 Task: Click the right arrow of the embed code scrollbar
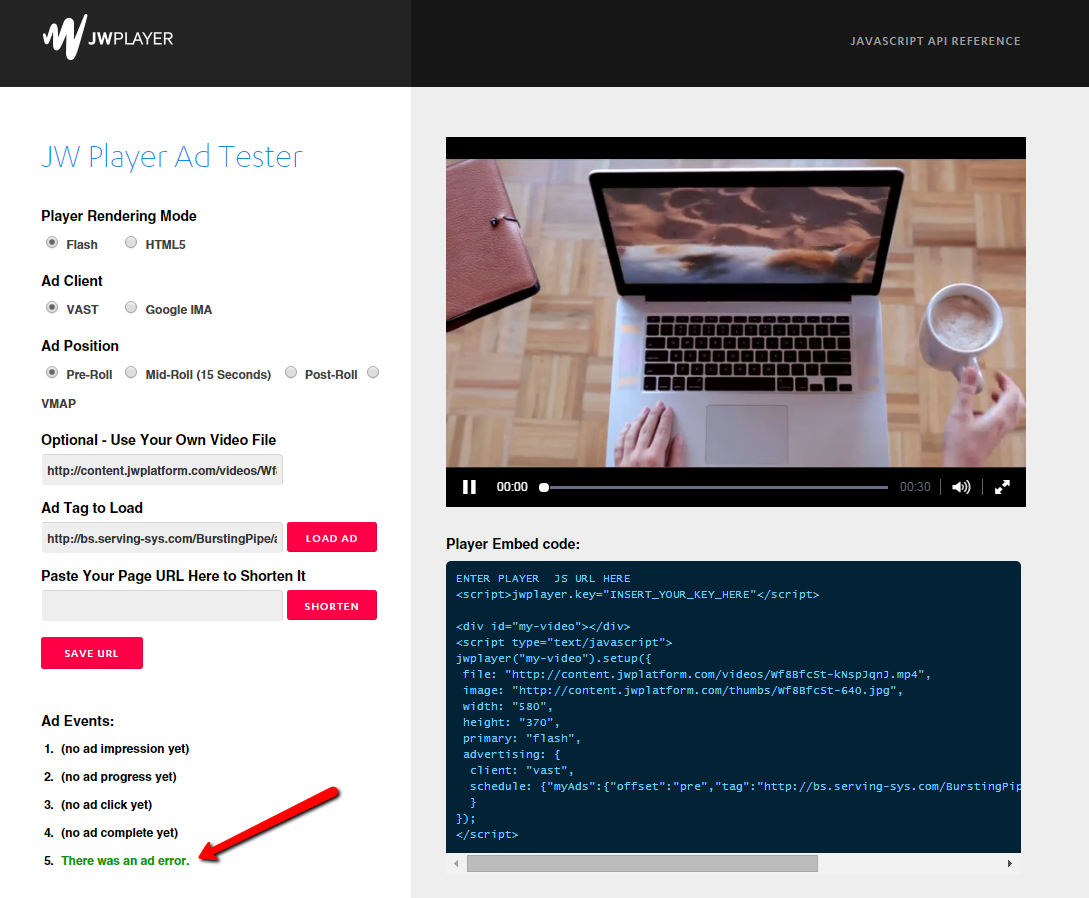[1010, 862]
